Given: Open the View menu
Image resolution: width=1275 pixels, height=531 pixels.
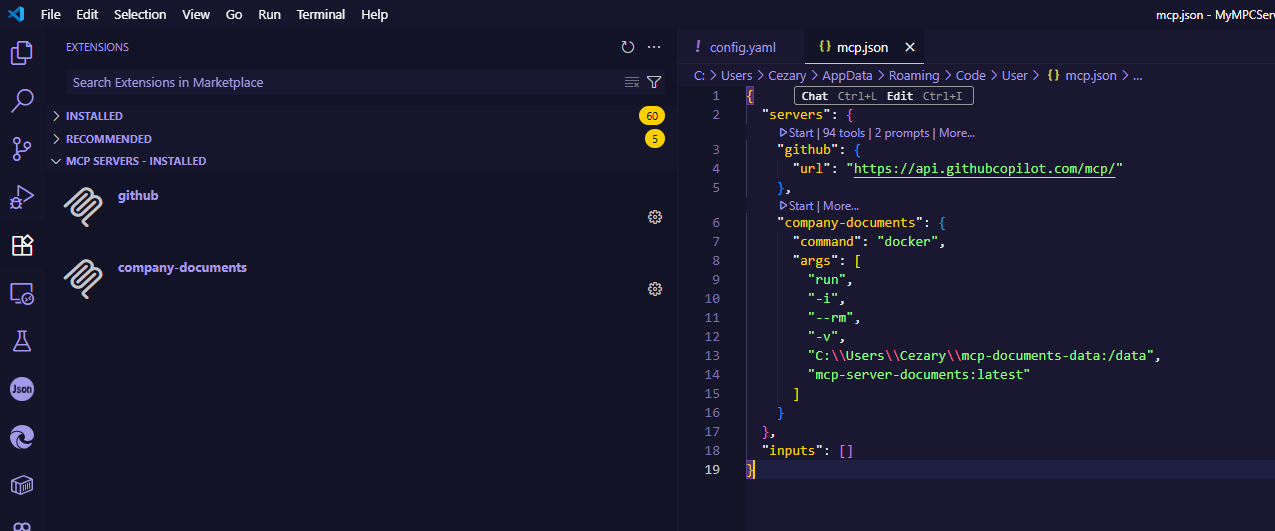Looking at the screenshot, I should [x=196, y=15].
